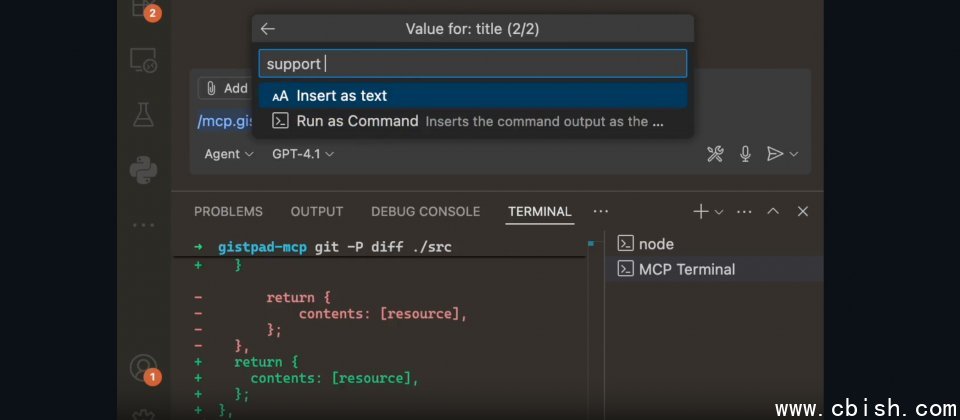Expand the new terminal launch profile chevron
The height and width of the screenshot is (420, 960).
coord(719,212)
